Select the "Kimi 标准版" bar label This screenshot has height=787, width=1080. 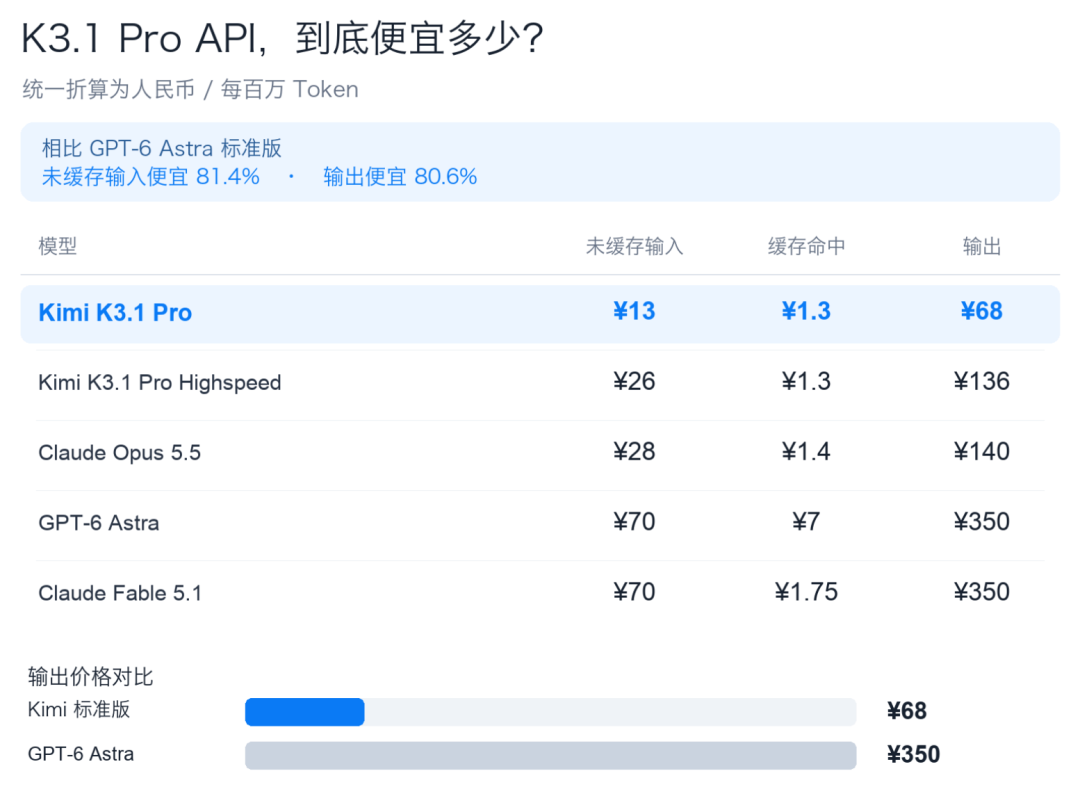[79, 709]
